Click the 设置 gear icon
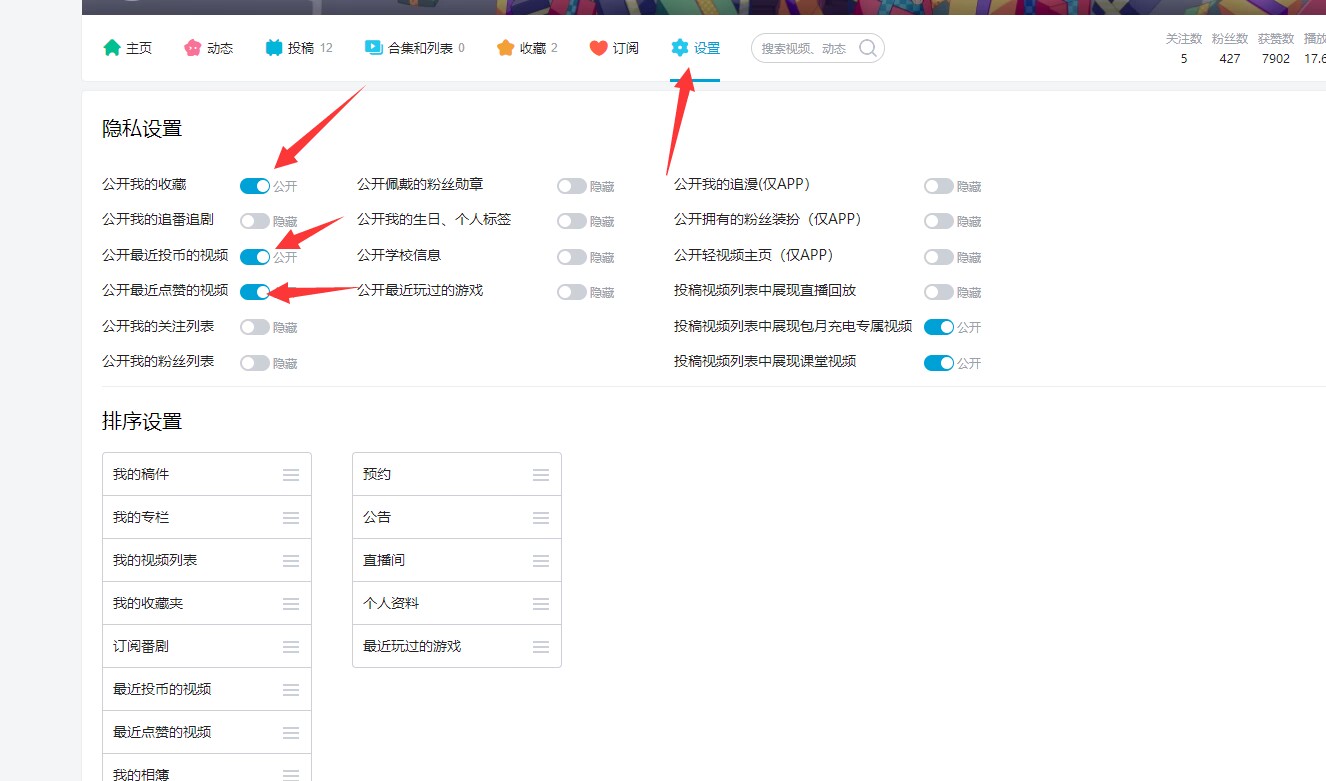 [x=680, y=47]
